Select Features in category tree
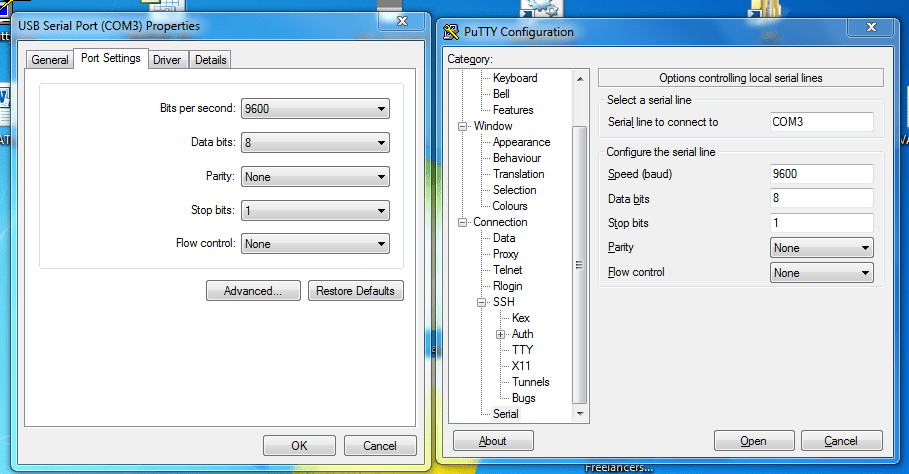The width and height of the screenshot is (909, 474). 513,110
